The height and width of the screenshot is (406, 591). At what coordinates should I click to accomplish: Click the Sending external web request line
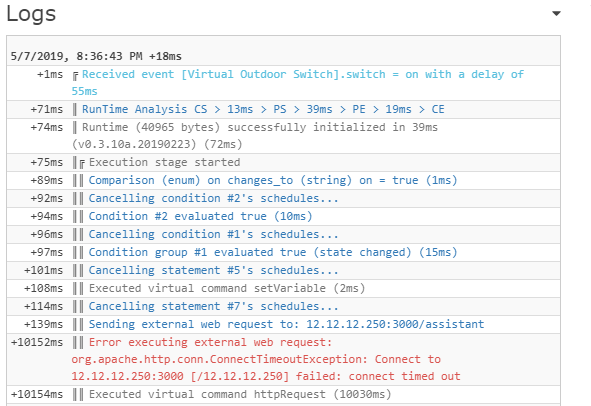point(286,324)
